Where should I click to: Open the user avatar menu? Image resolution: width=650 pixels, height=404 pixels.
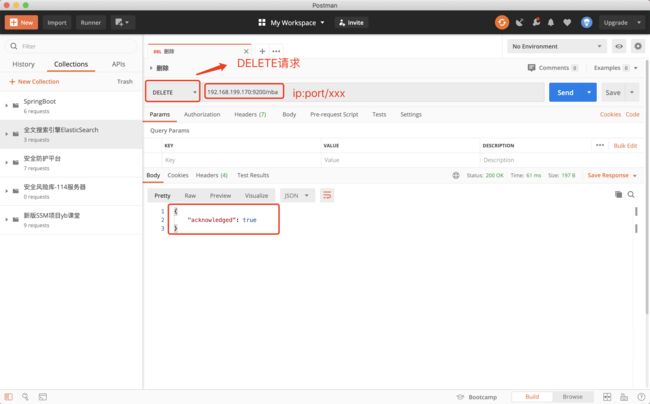tap(587, 22)
